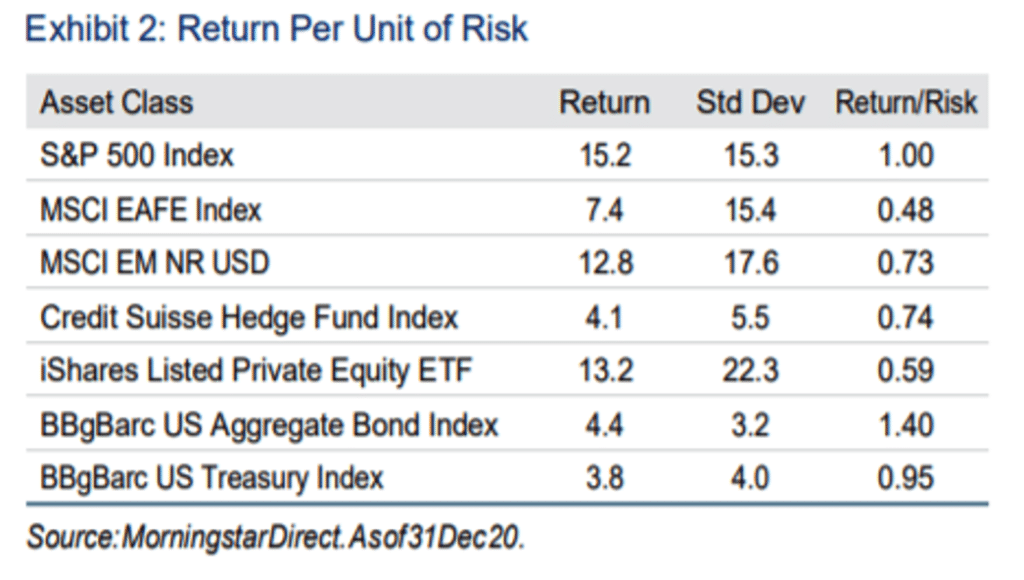This screenshot has width=1024, height=580.
Task: Select the 0.95 Treasury Return/Risk cell
Action: [906, 477]
